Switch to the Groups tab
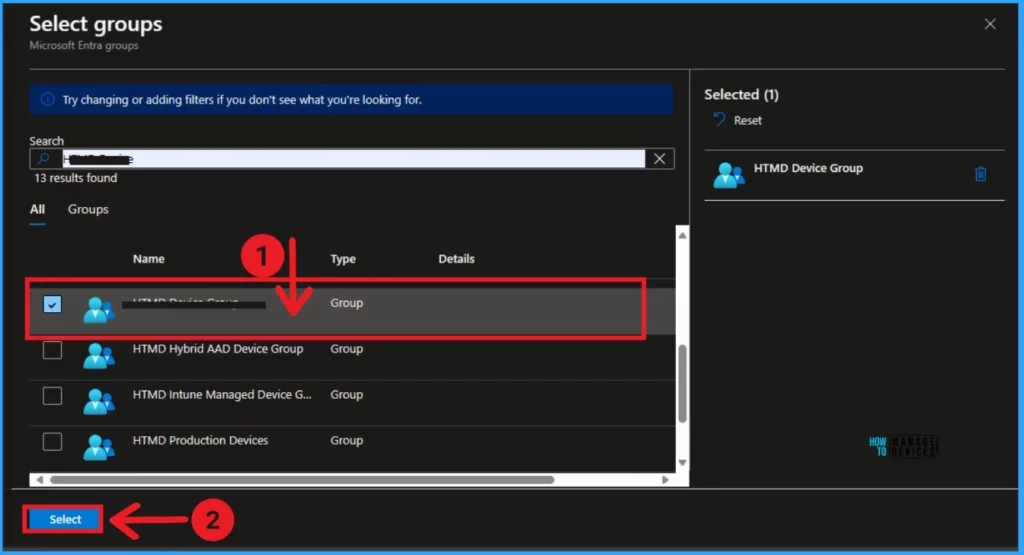The image size is (1024, 555). [x=88, y=210]
